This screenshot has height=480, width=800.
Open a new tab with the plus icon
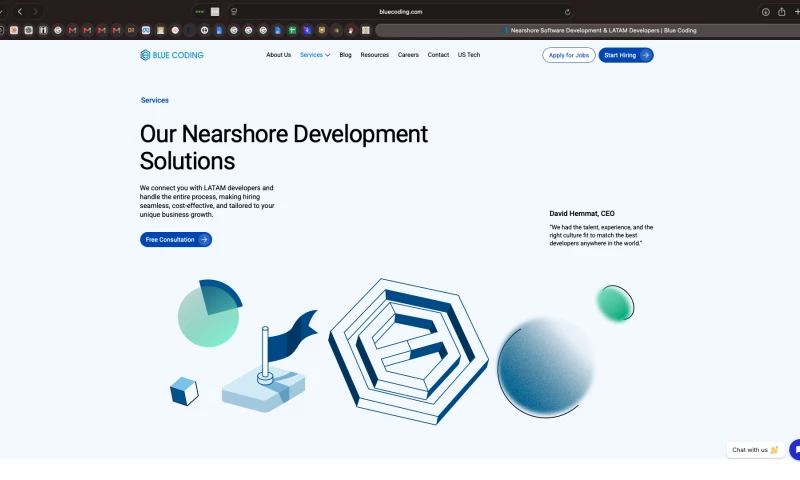click(797, 12)
